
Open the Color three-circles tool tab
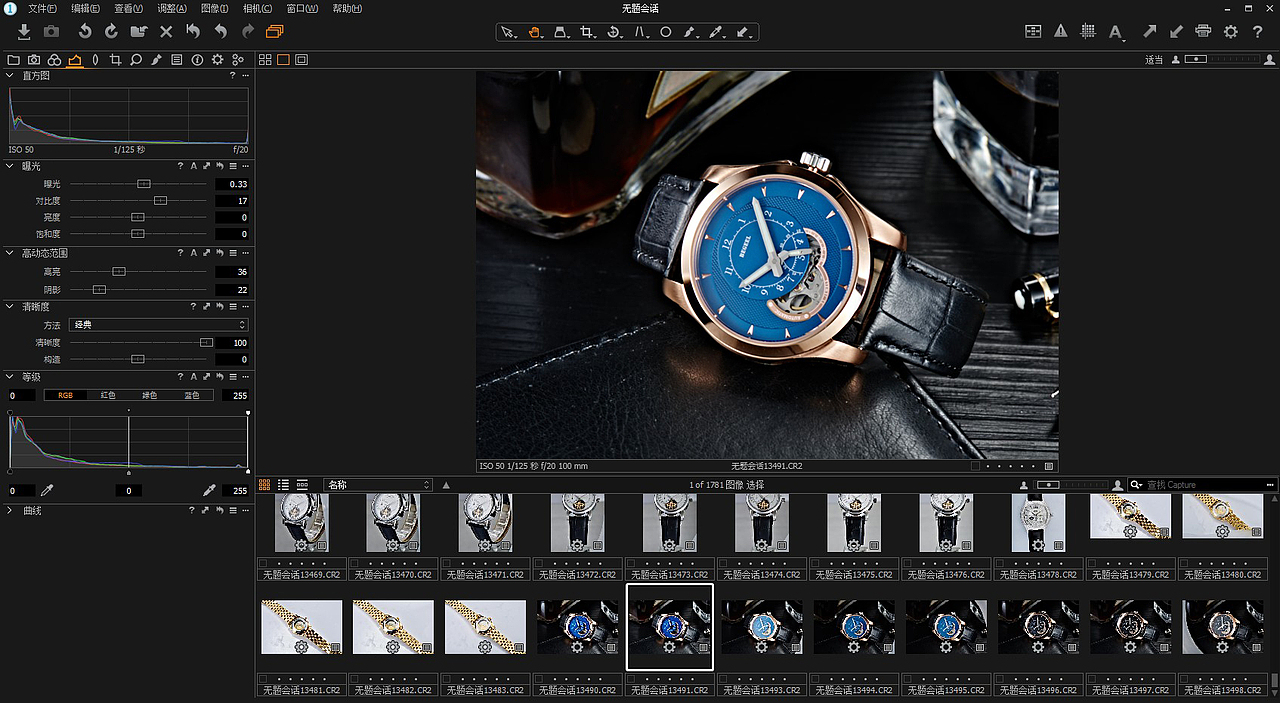pyautogui.click(x=54, y=60)
